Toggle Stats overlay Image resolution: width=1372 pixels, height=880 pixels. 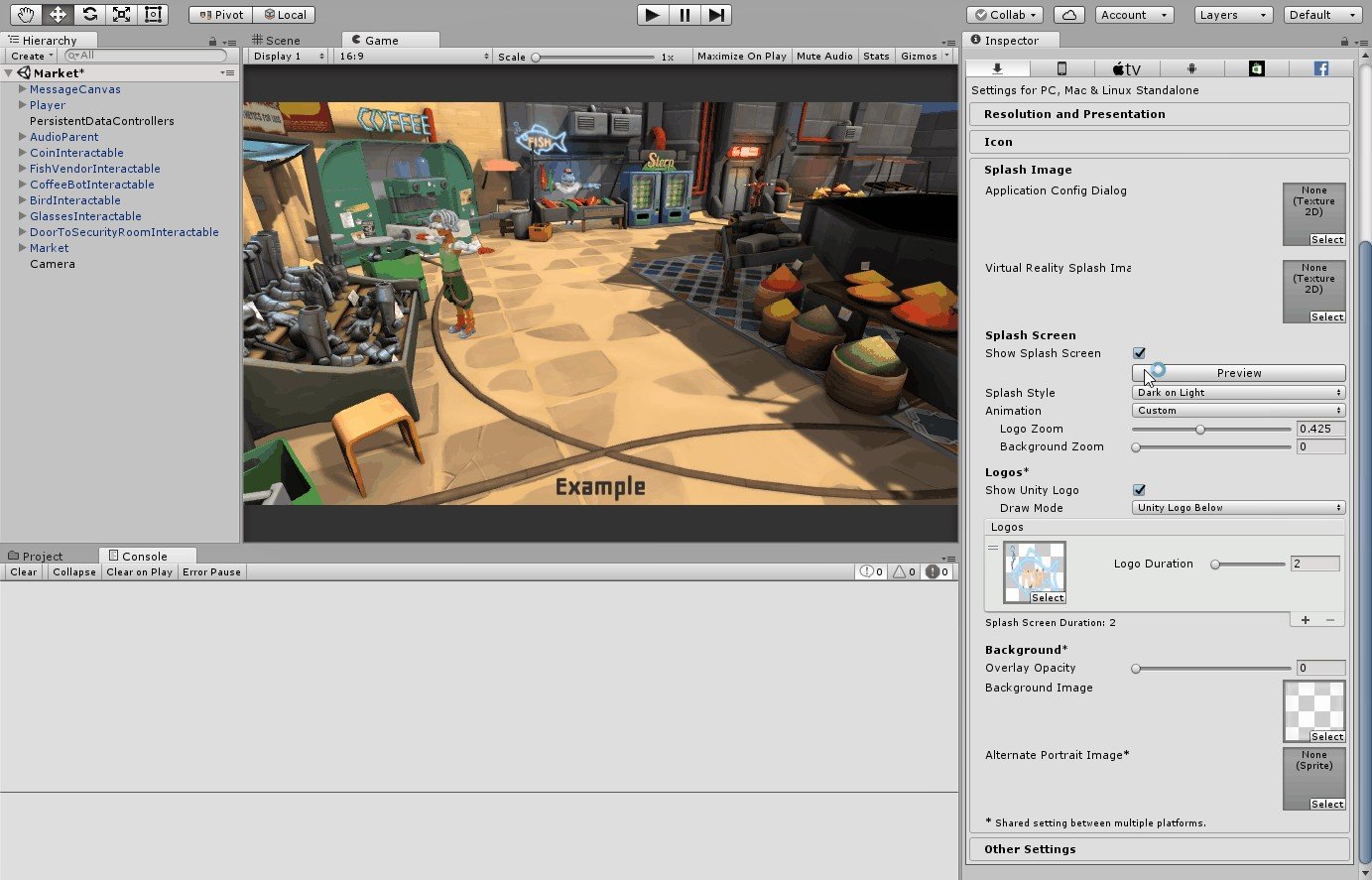click(x=876, y=57)
